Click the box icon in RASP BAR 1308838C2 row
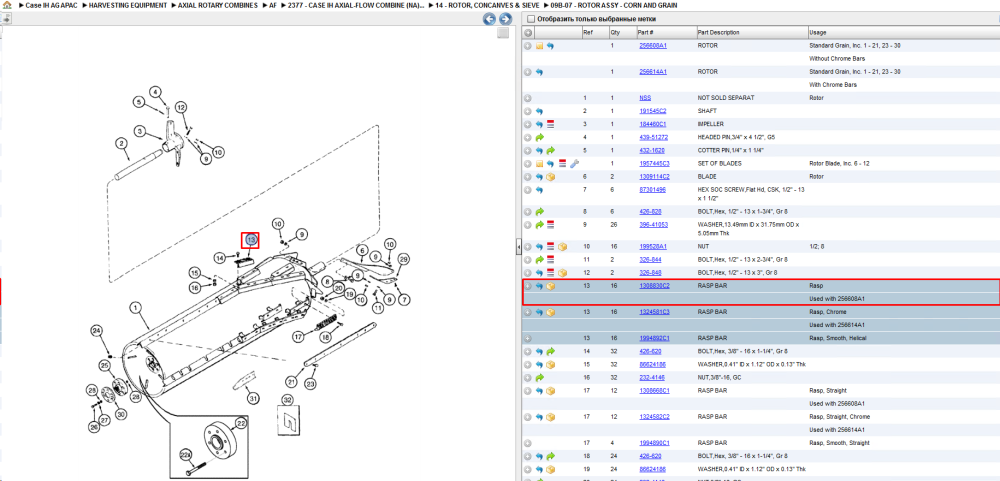 pyautogui.click(x=550, y=286)
